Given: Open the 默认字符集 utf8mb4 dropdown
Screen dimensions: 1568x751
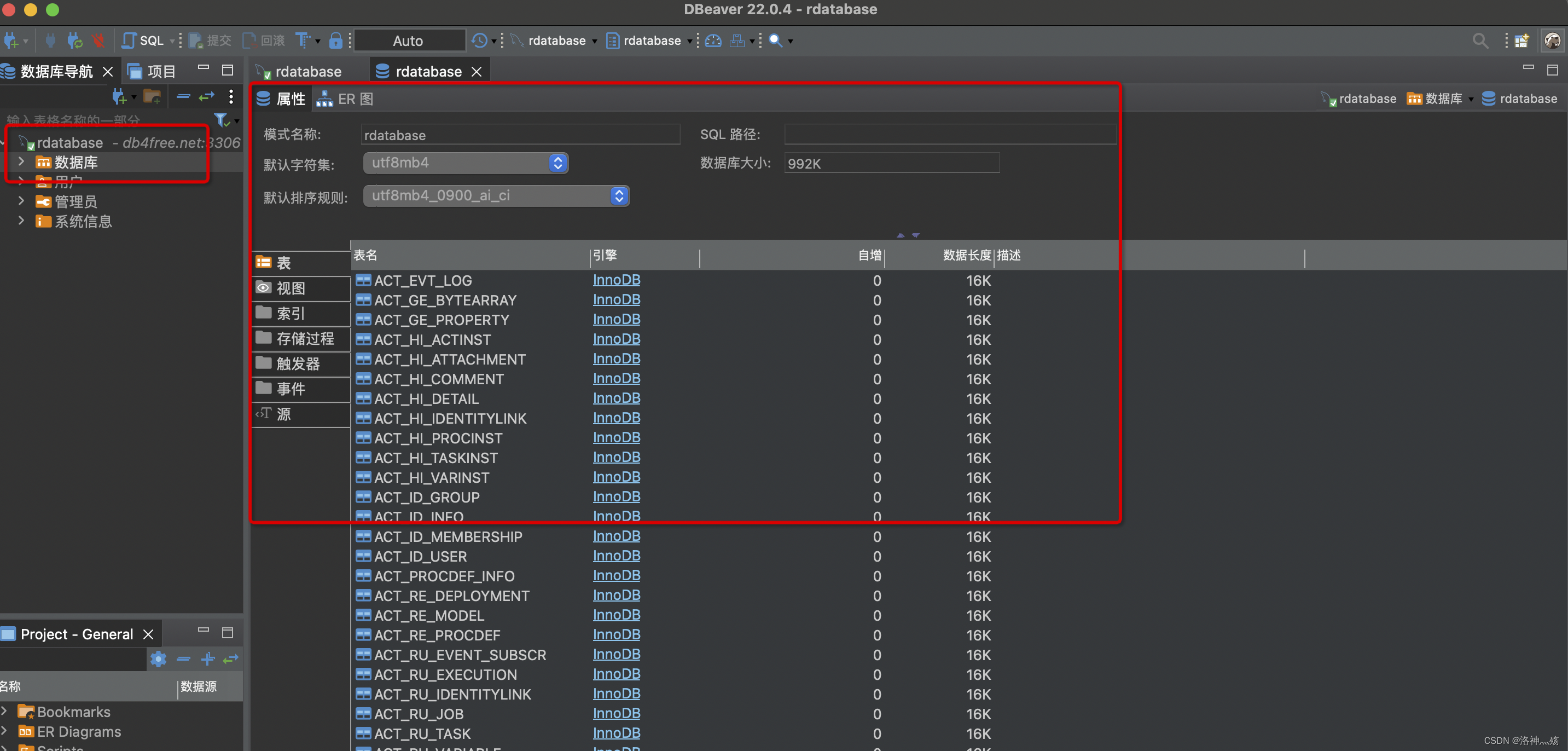Looking at the screenshot, I should (466, 163).
